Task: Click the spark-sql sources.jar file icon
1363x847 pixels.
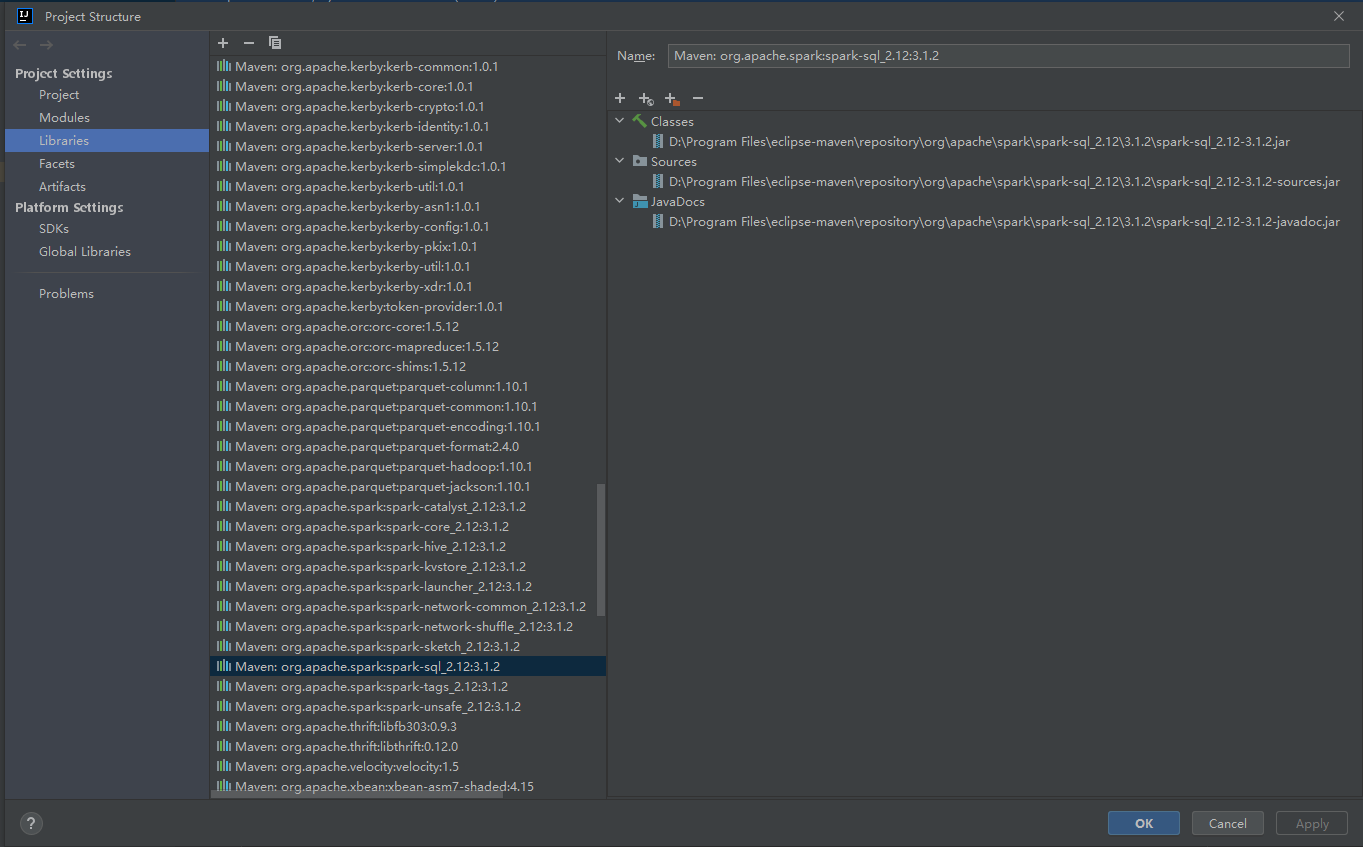Action: (x=658, y=181)
